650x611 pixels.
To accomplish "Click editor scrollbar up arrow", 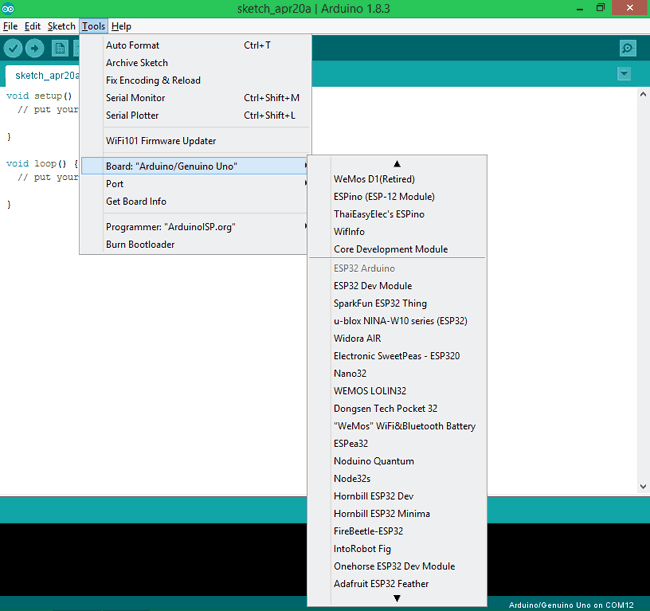I will (643, 94).
